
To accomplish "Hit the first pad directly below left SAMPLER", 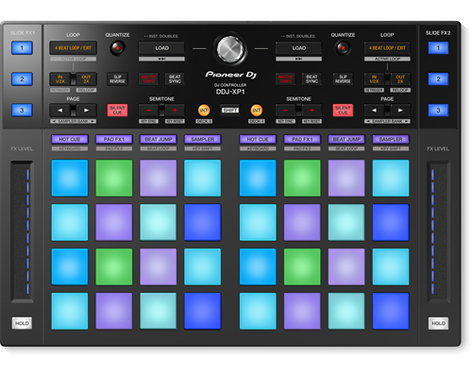I will pyautogui.click(x=203, y=178).
